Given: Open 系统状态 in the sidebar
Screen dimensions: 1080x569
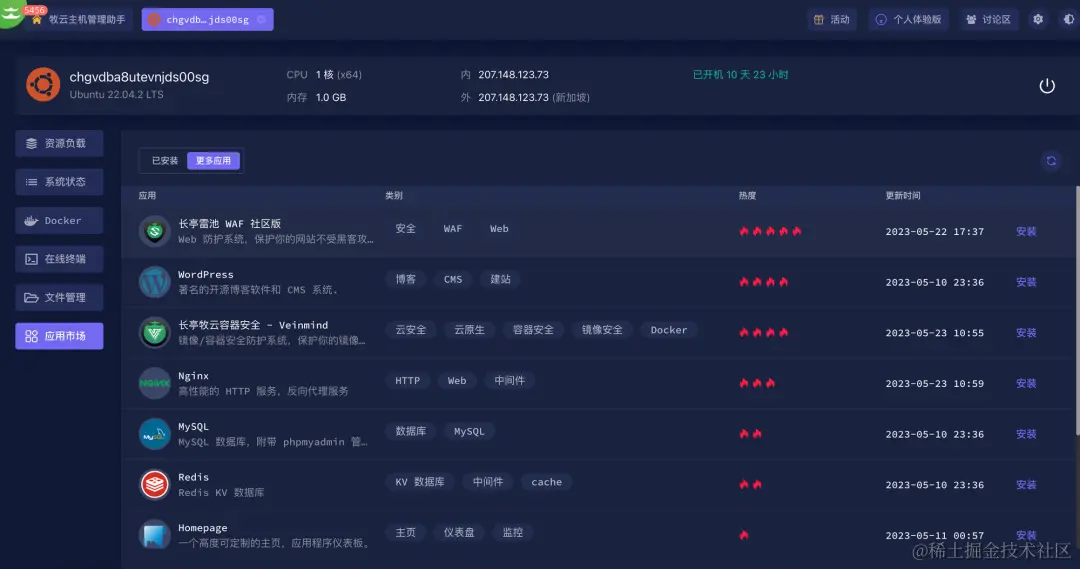Looking at the screenshot, I should pyautogui.click(x=59, y=182).
